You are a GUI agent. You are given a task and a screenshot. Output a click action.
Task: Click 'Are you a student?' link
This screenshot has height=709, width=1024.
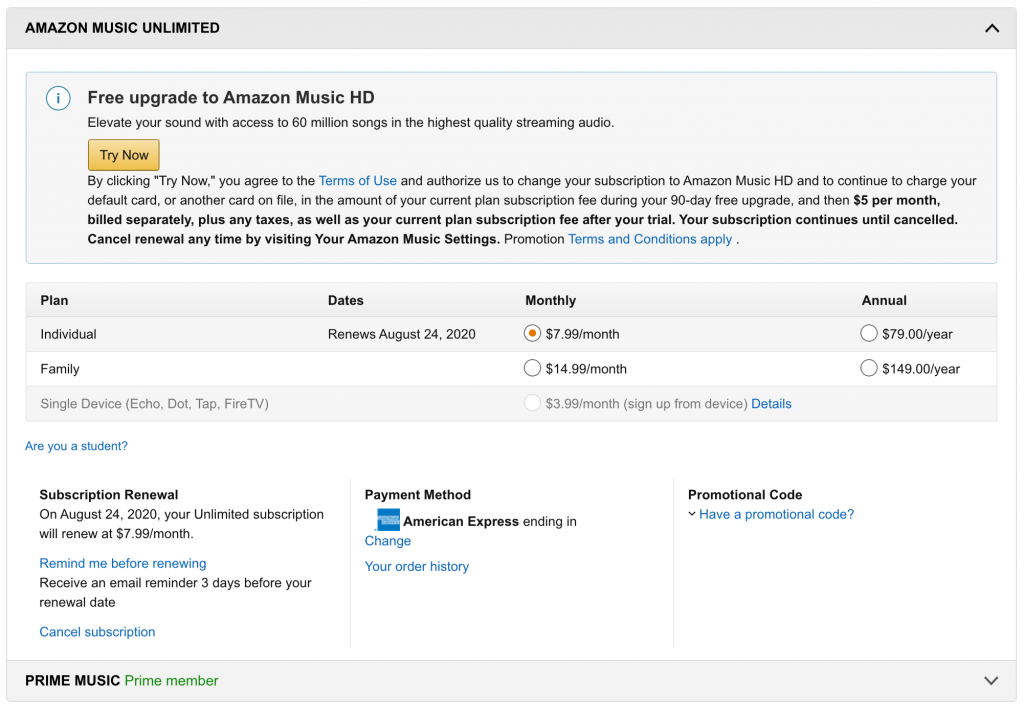point(76,446)
